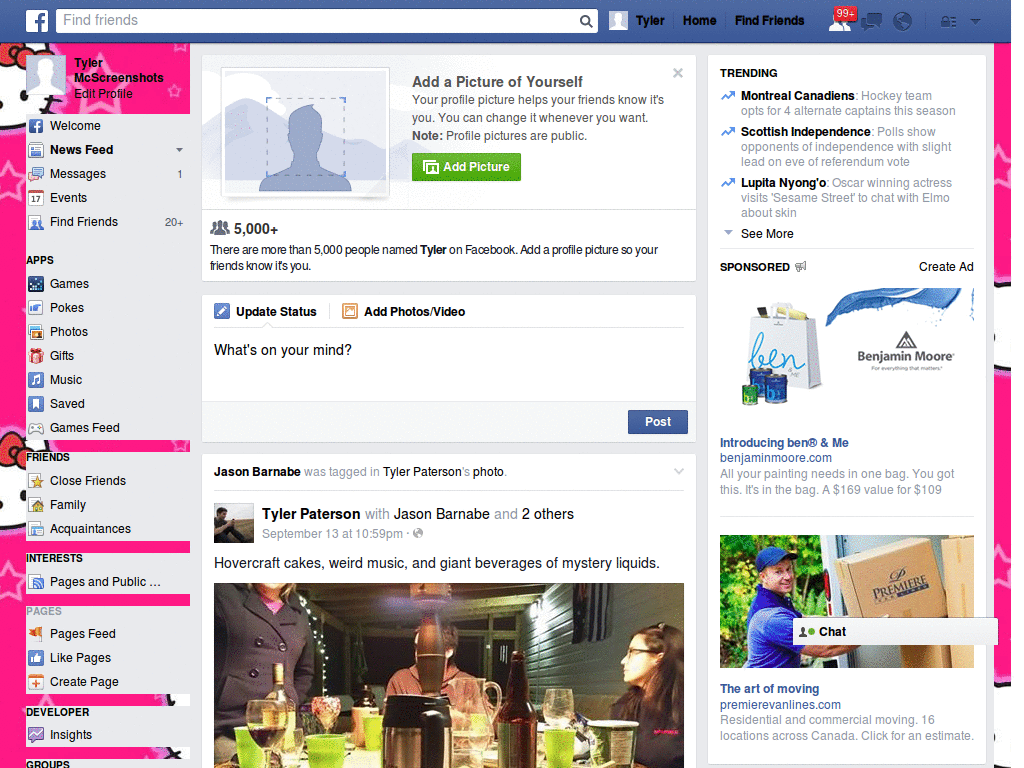
Task: Open Music app icon
Action: [x=36, y=380]
